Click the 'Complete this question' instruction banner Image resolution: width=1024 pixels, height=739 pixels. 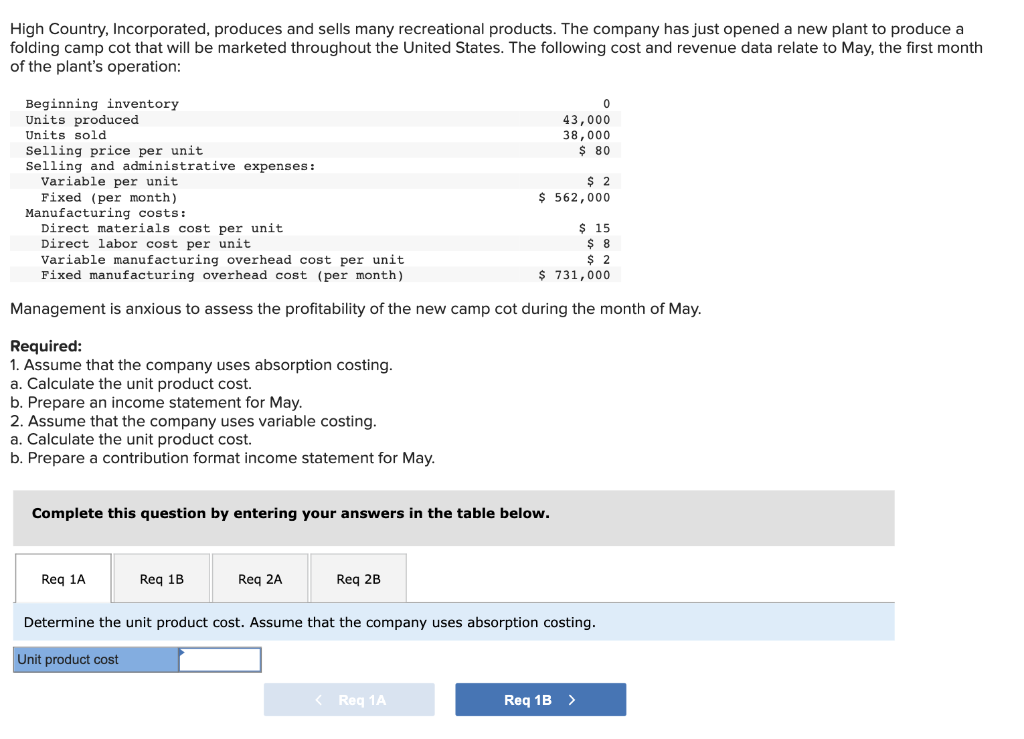[454, 518]
